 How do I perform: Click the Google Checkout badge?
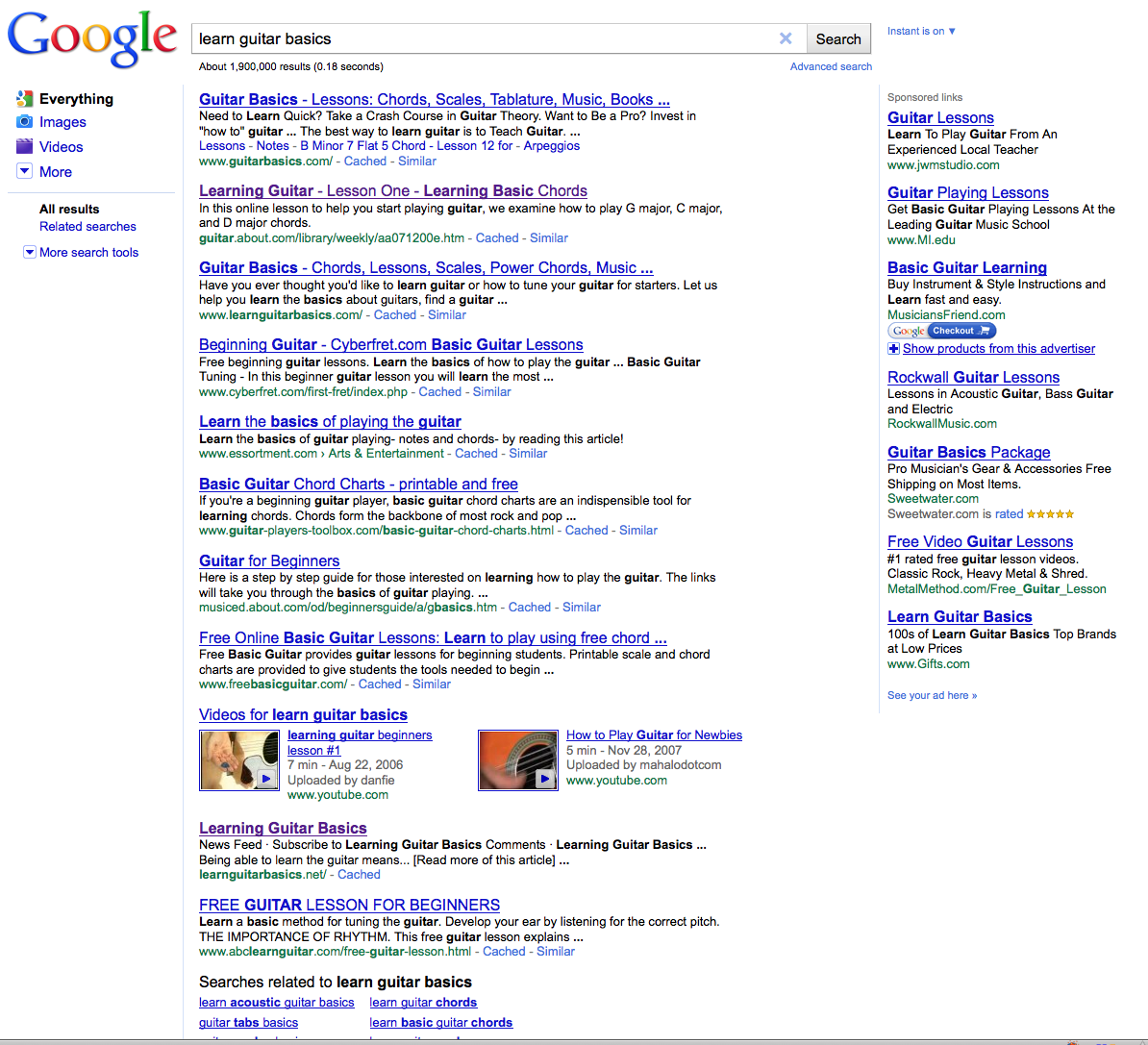[x=942, y=331]
